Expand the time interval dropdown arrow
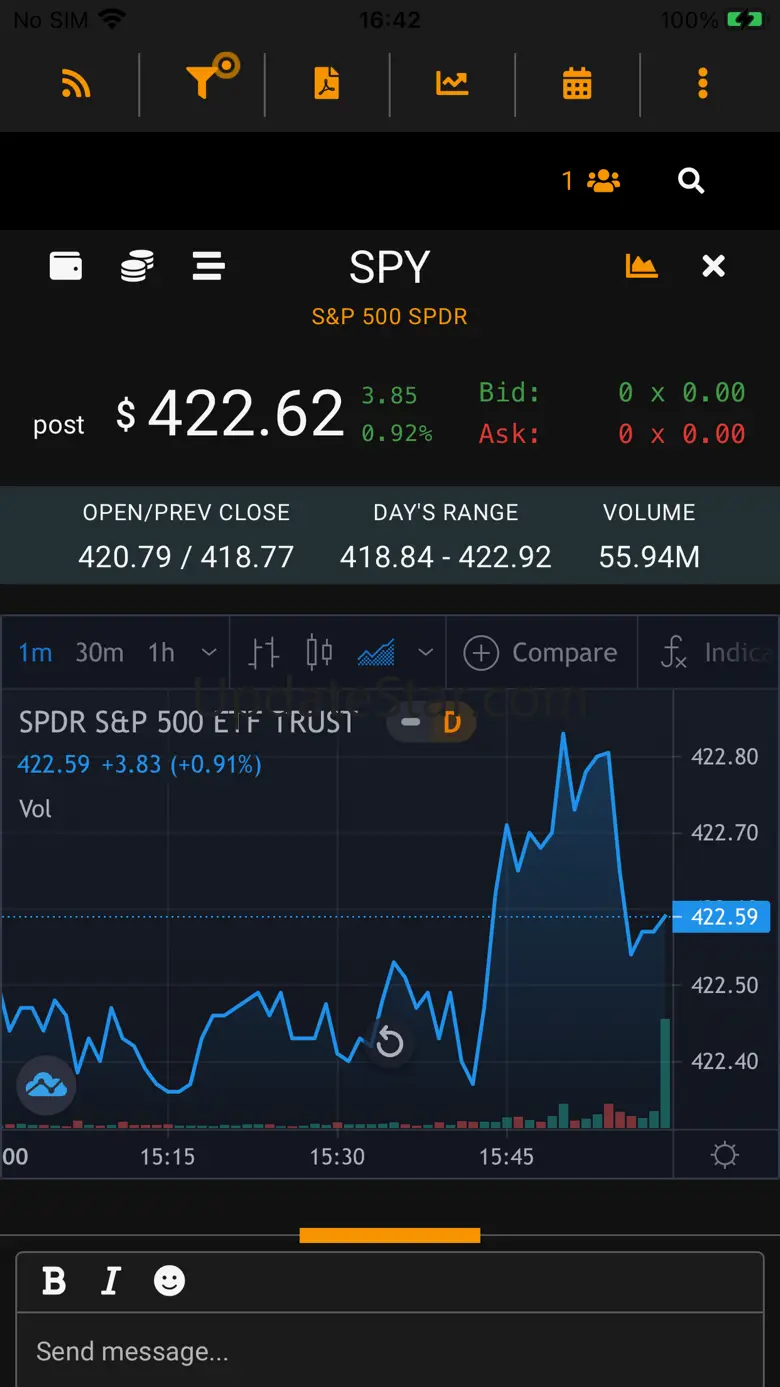Screen dimensions: 780x1387 pyautogui.click(x=209, y=653)
